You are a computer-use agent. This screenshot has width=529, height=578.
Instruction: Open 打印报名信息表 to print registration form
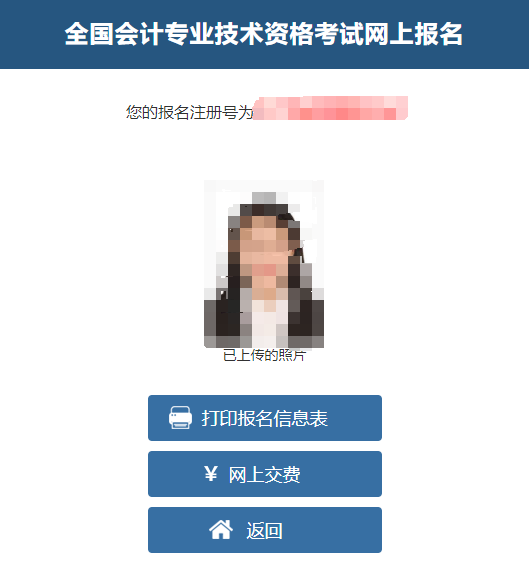click(265, 418)
